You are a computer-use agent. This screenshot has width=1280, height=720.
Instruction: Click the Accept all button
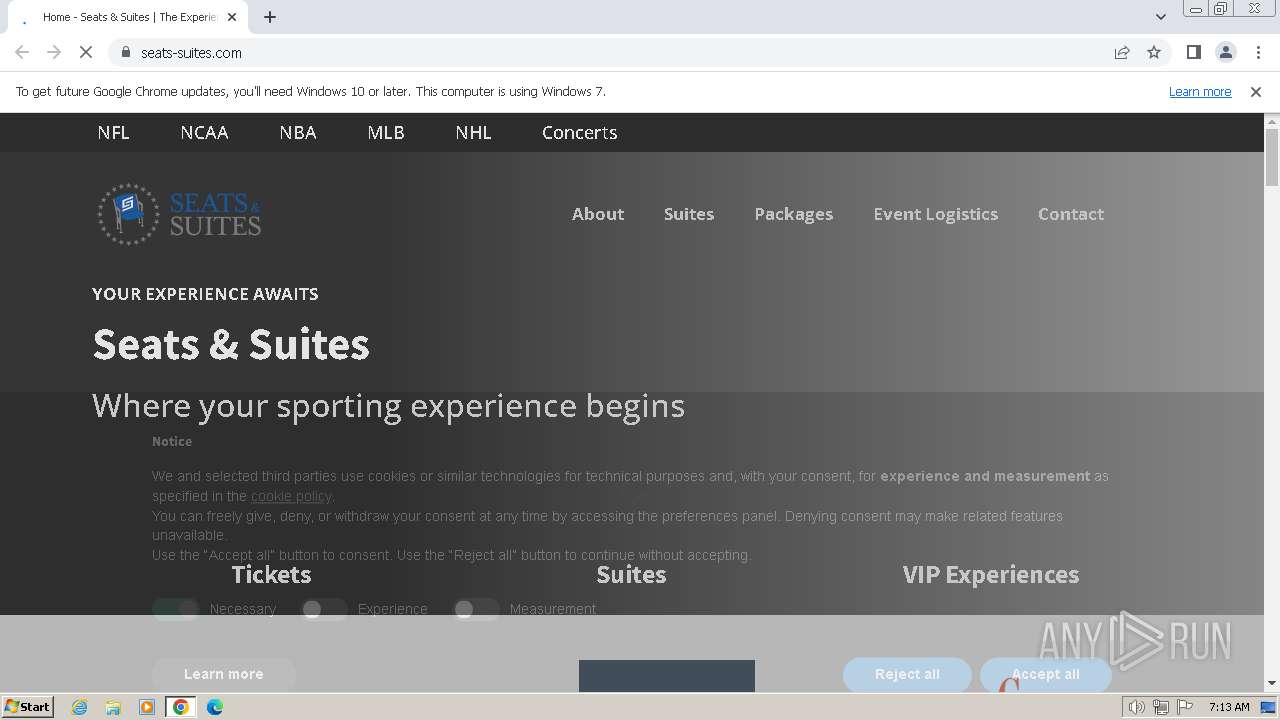point(1045,674)
